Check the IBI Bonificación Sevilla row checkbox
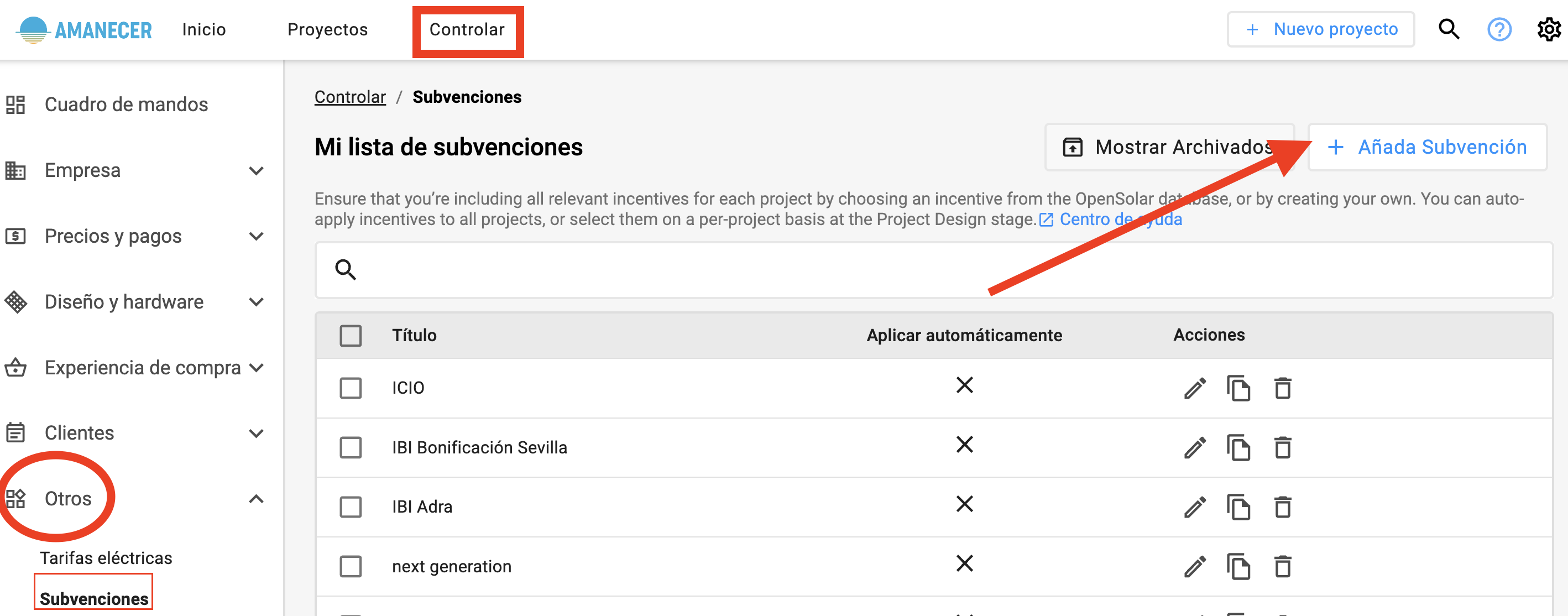Image resolution: width=1568 pixels, height=616 pixels. [x=351, y=448]
